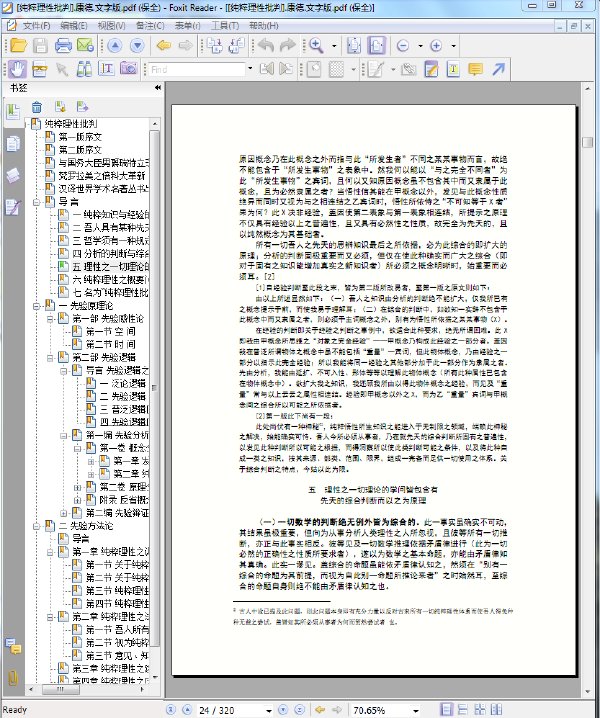Open search with binoculars icon
The height and width of the screenshot is (718, 600).
[x=84, y=69]
